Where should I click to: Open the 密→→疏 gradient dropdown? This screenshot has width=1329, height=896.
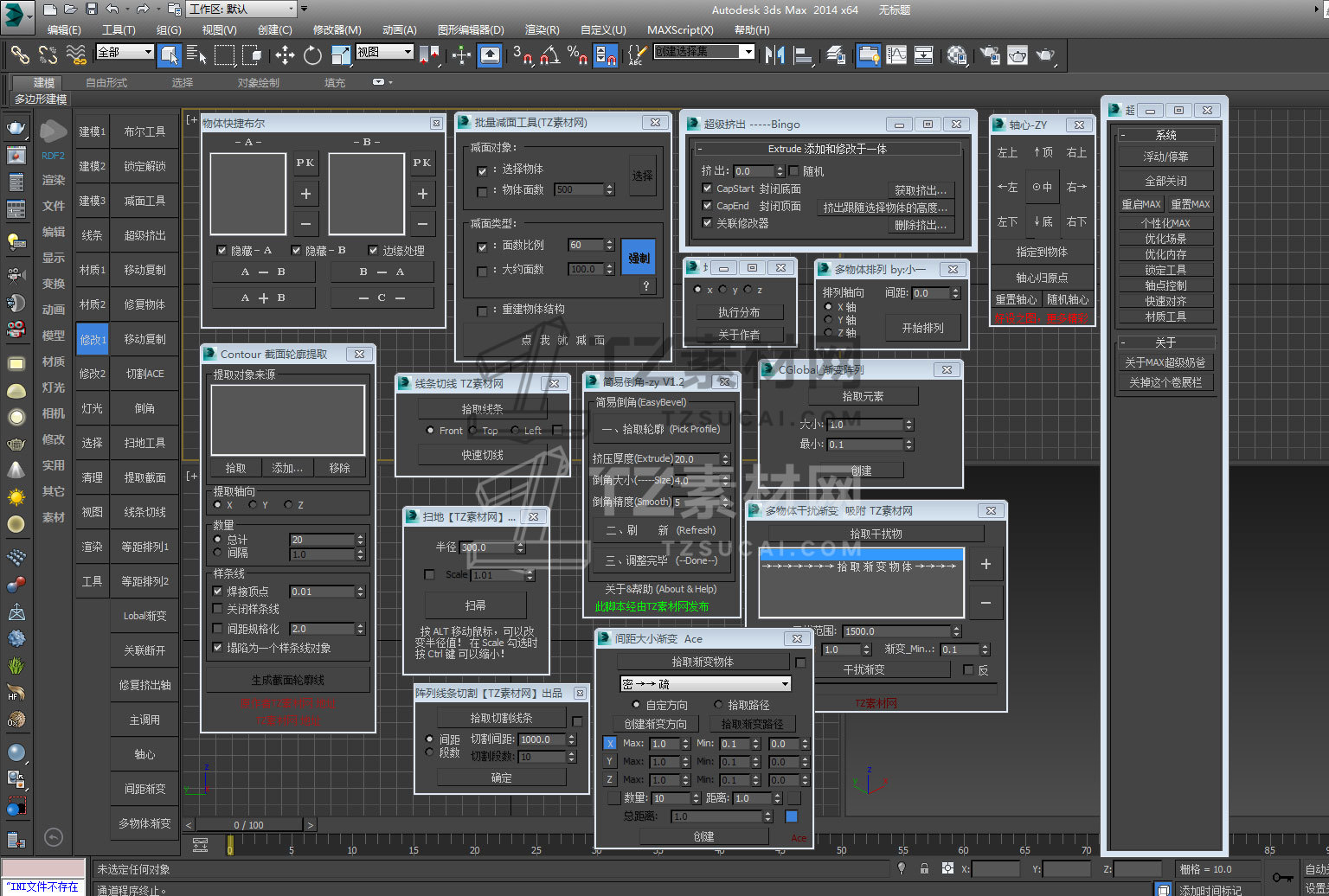(705, 684)
